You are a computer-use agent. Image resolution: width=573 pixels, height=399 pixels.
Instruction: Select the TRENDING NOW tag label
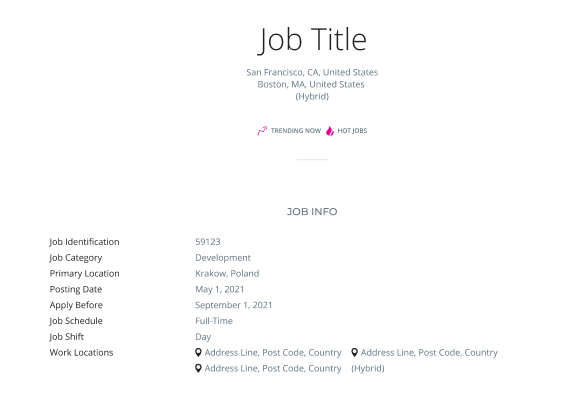(x=296, y=131)
